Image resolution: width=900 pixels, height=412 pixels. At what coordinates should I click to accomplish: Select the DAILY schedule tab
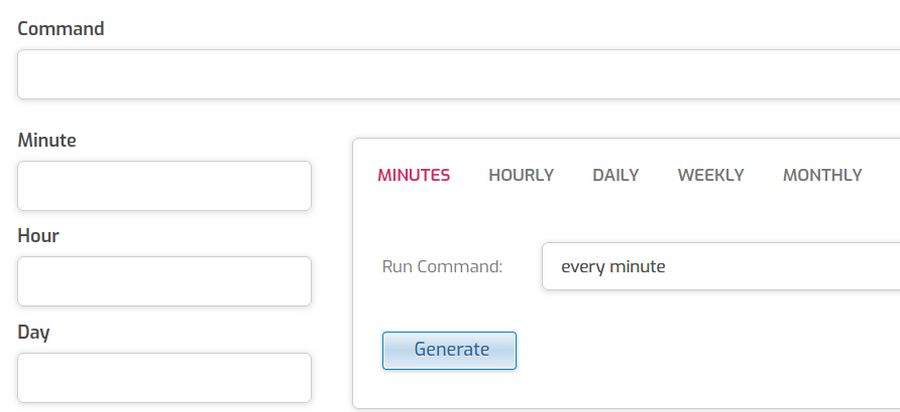(615, 175)
